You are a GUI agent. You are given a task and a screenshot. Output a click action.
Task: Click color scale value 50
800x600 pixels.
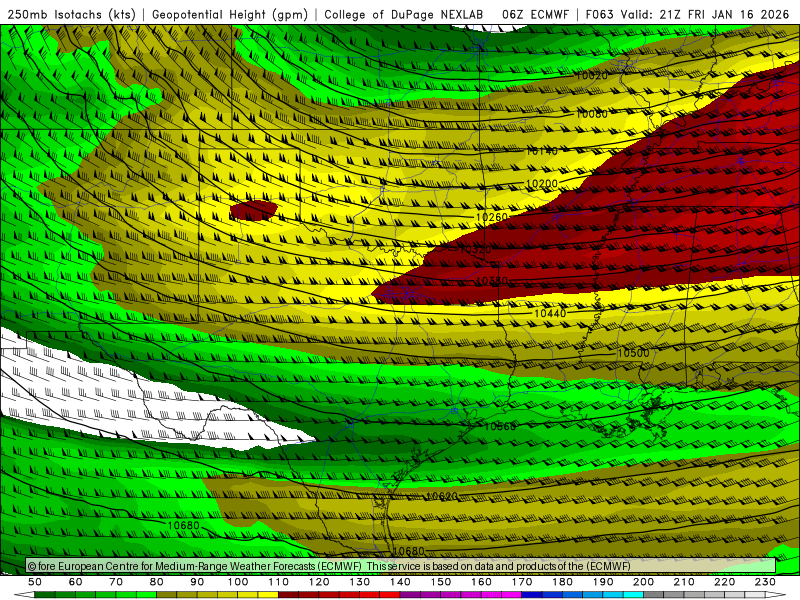(35, 582)
